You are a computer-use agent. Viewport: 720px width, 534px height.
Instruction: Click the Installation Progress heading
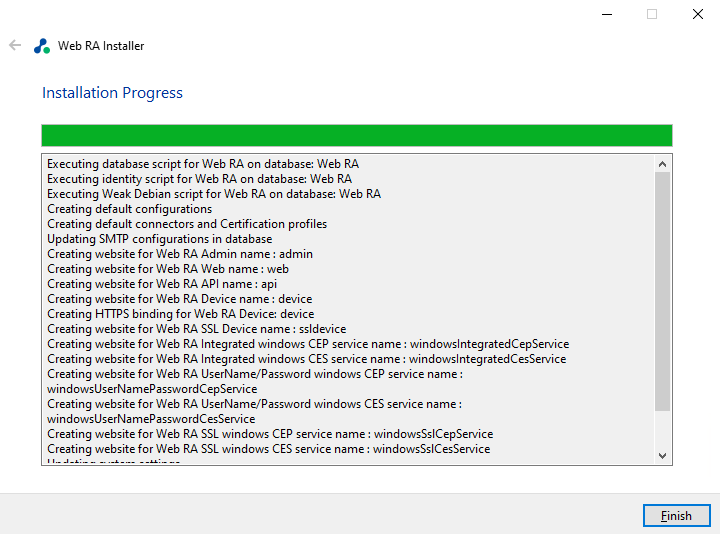[112, 93]
